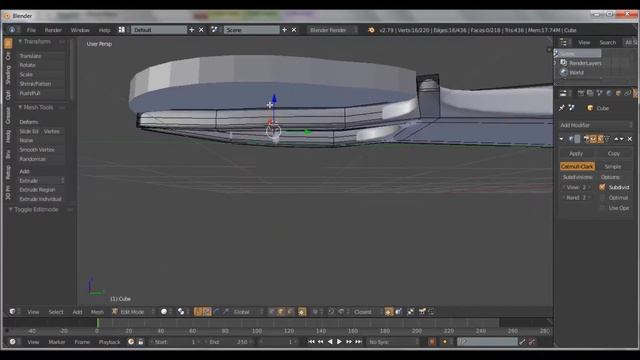
Task: Jump to the last frame
Action: click(x=358, y=342)
